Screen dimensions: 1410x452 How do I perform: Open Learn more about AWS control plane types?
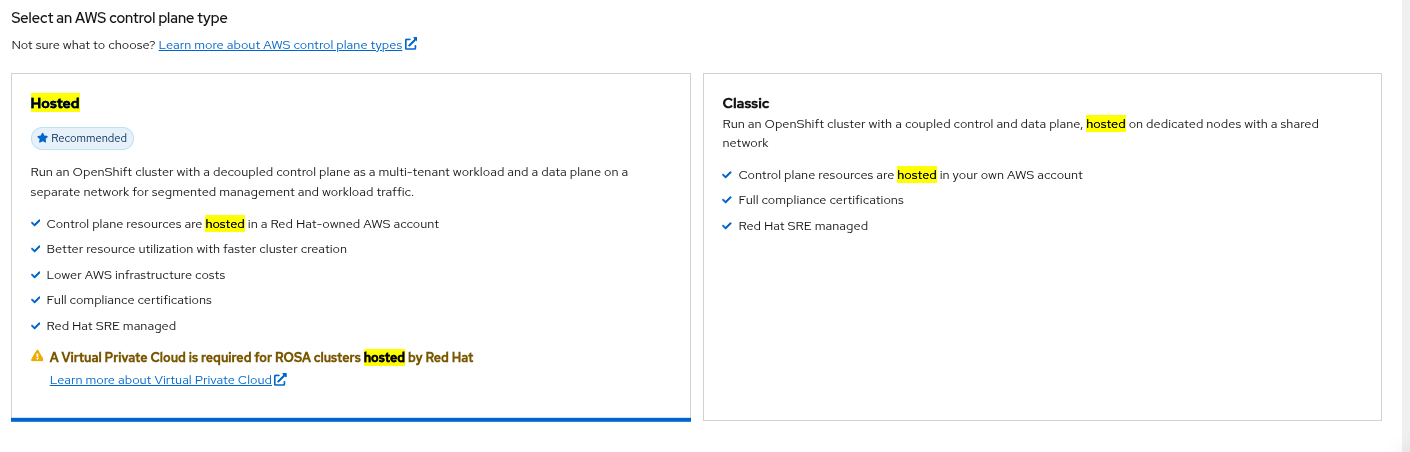[x=280, y=45]
